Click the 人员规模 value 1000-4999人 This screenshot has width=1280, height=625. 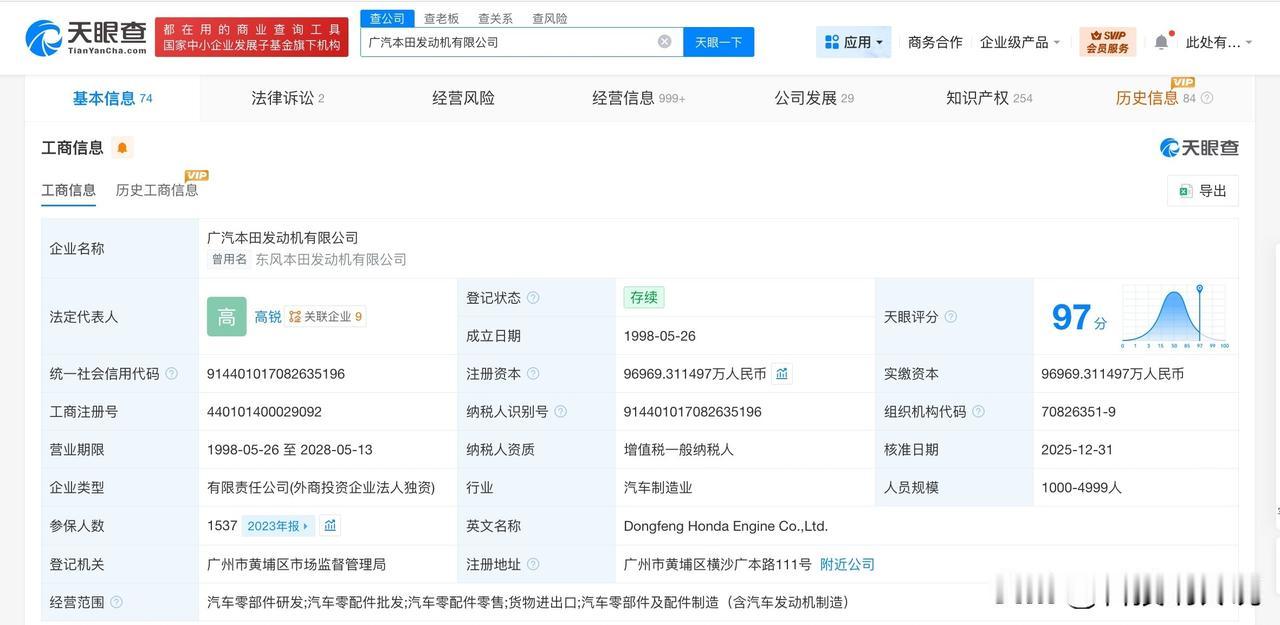1081,488
